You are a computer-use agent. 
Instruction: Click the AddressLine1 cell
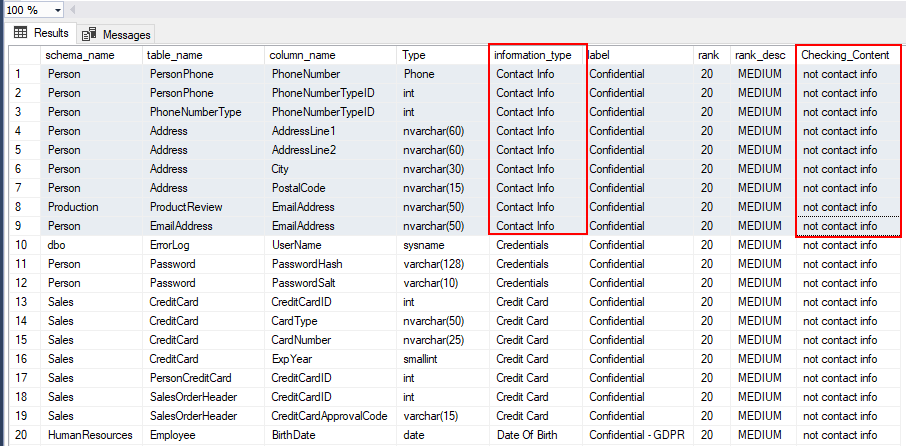pos(331,131)
